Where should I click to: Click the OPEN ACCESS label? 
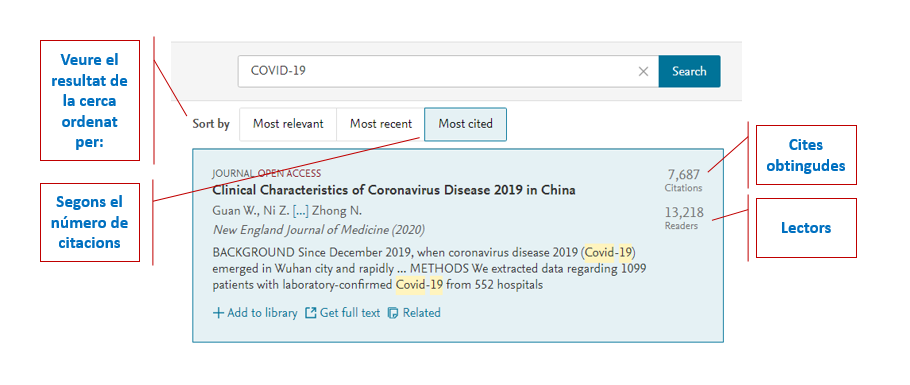(290, 173)
